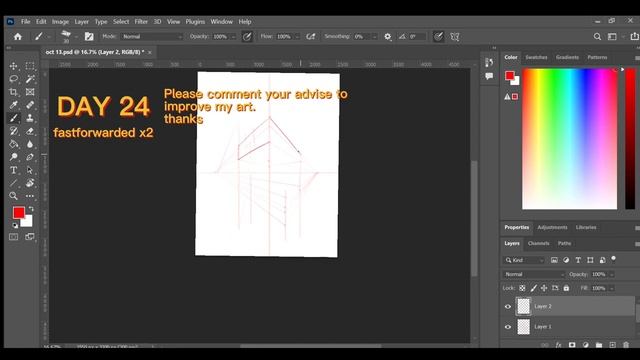Open layer blend mode Normal dropdown

pyautogui.click(x=533, y=274)
